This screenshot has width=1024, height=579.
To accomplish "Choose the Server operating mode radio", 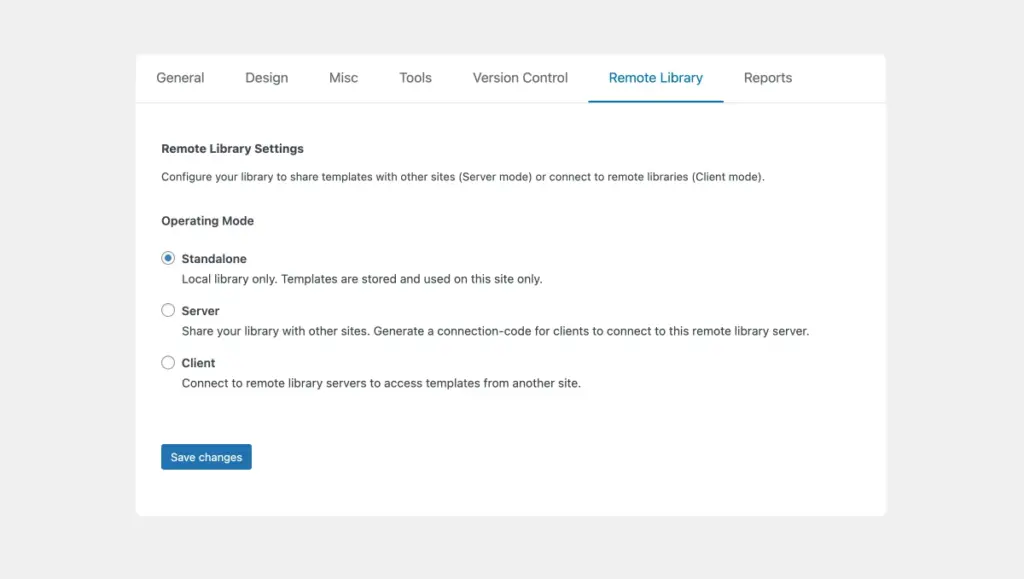I will tap(168, 310).
